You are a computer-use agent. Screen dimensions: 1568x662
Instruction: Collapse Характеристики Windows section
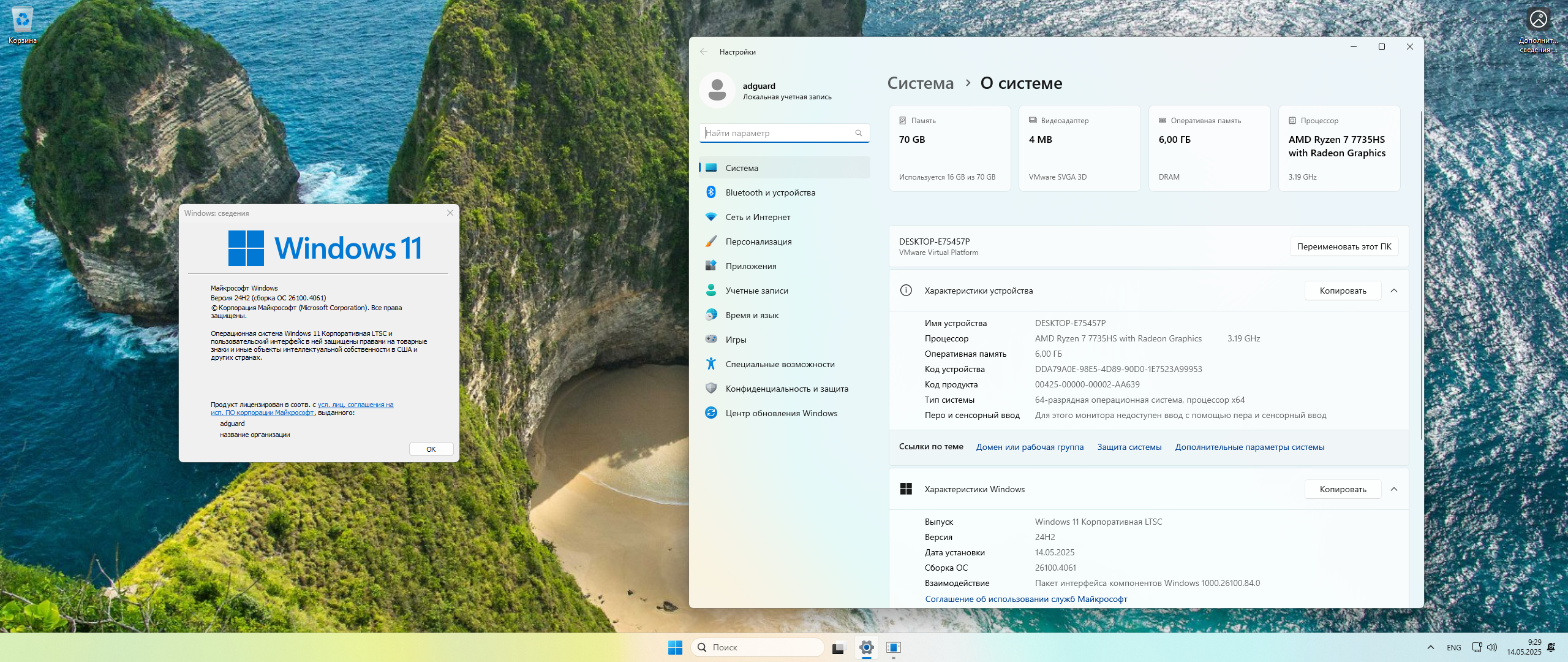(1394, 489)
